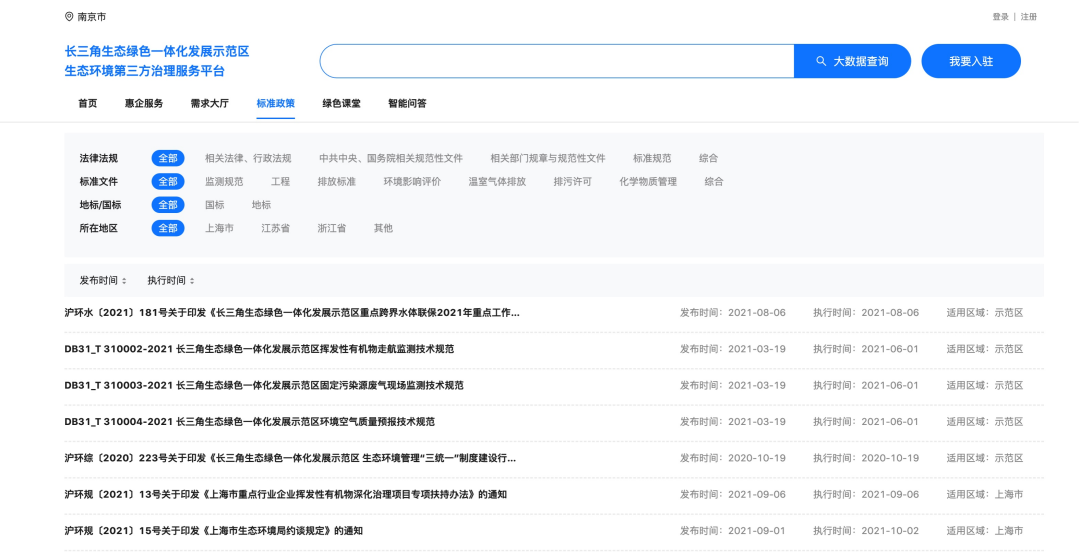Open the 智能问答 tab

tap(407, 103)
